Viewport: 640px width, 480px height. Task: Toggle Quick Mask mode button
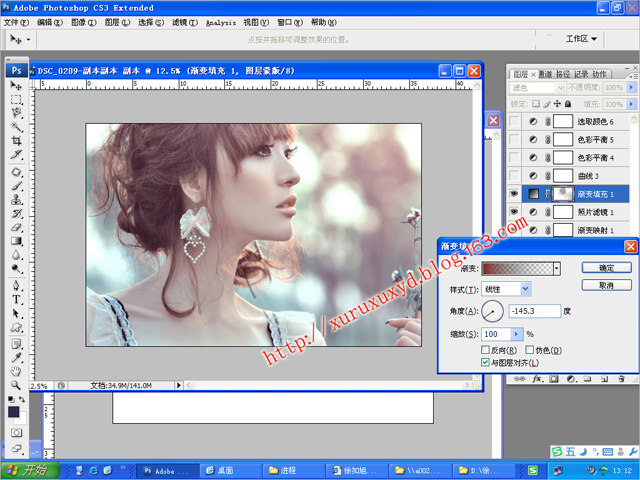tap(16, 433)
